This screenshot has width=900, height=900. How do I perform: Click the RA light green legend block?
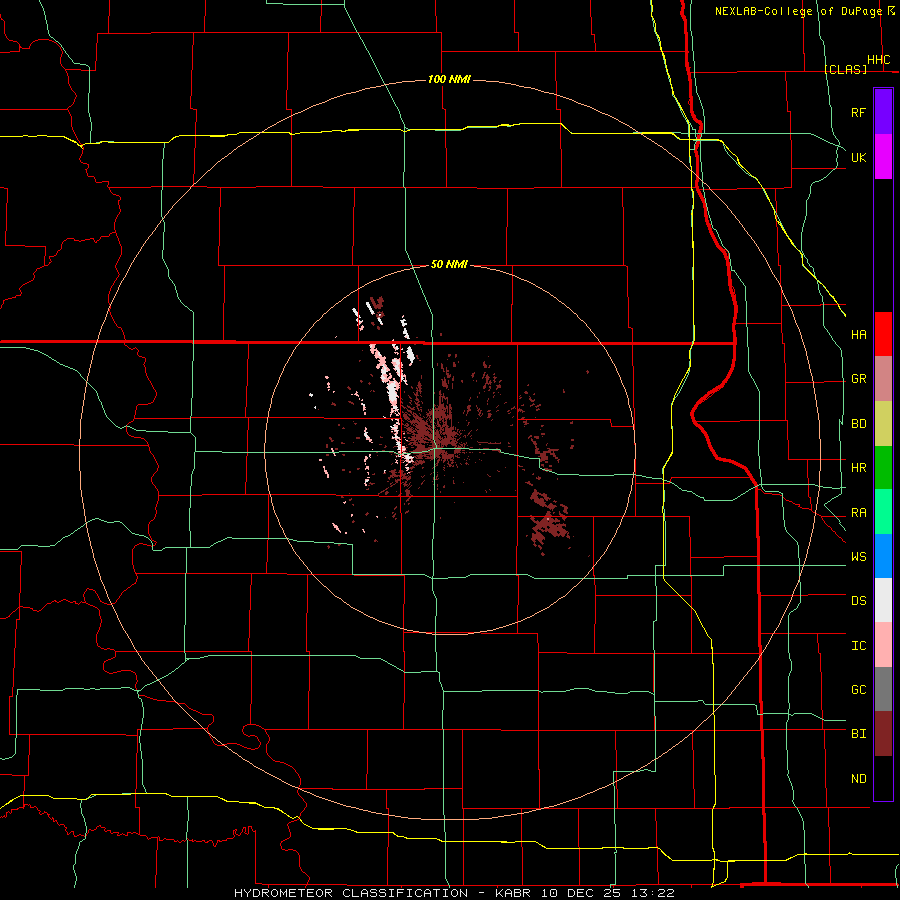coord(883,512)
